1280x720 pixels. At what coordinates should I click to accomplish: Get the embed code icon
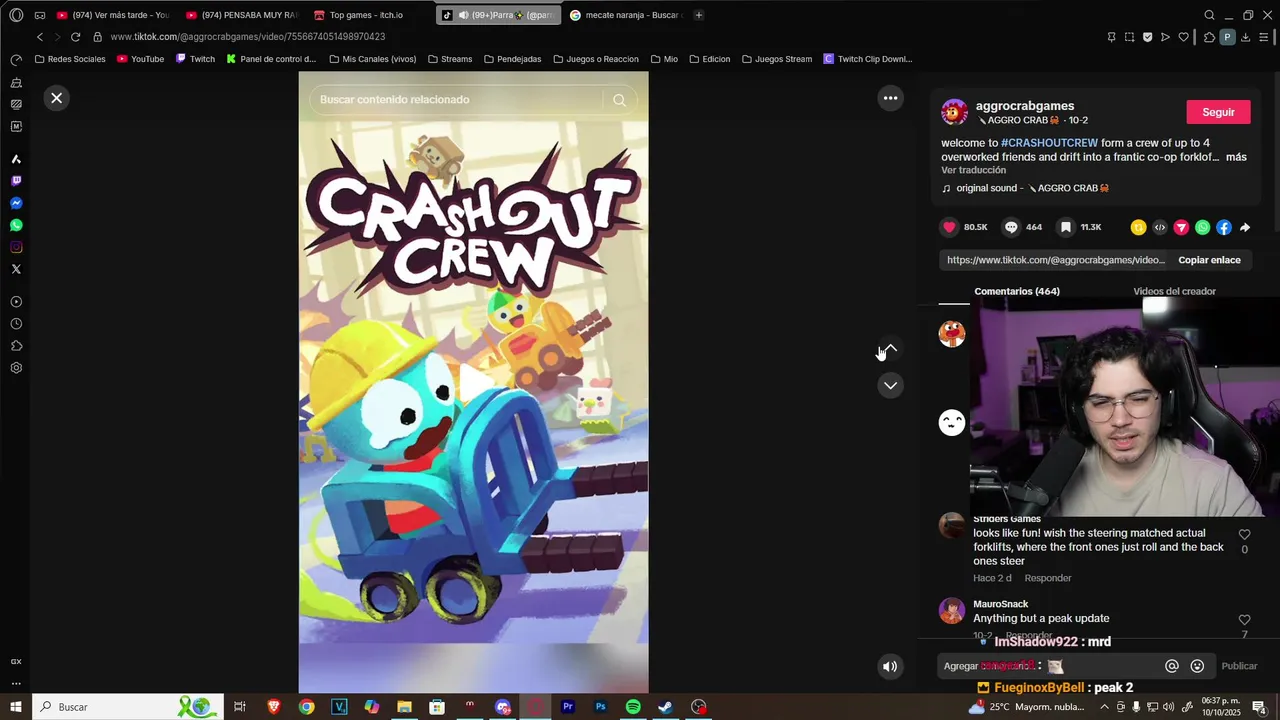pos(1160,228)
